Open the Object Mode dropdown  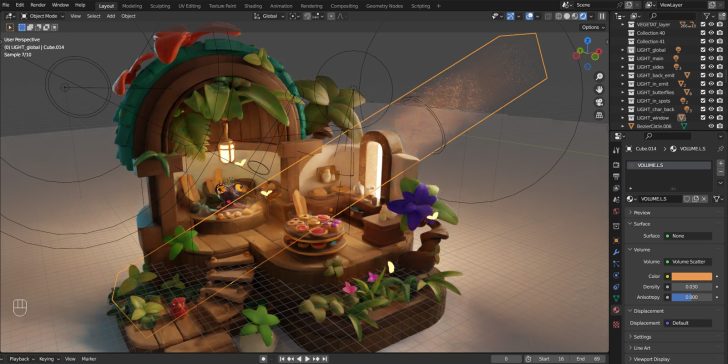[x=43, y=16]
